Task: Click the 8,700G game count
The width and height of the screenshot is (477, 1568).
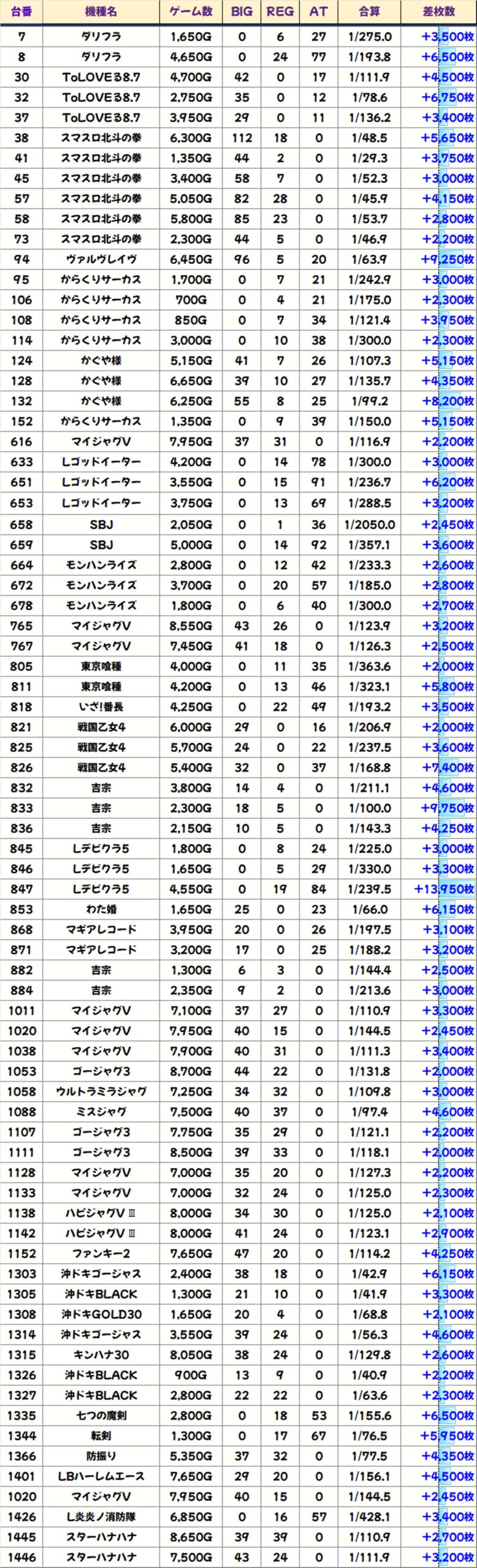Action: click(191, 1071)
